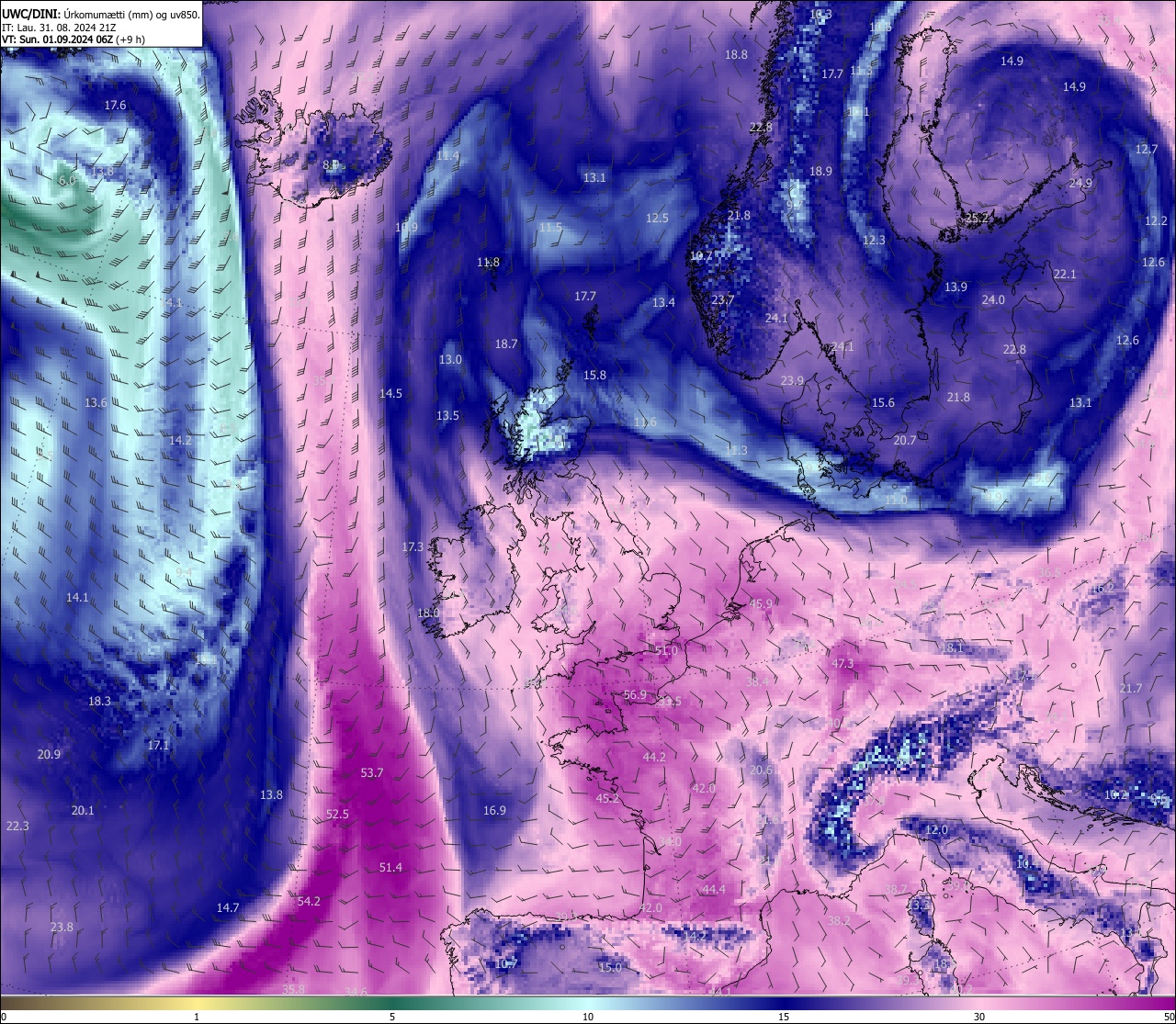Select the 13.4 map value
This screenshot has width=1176, height=1024.
[x=663, y=303]
